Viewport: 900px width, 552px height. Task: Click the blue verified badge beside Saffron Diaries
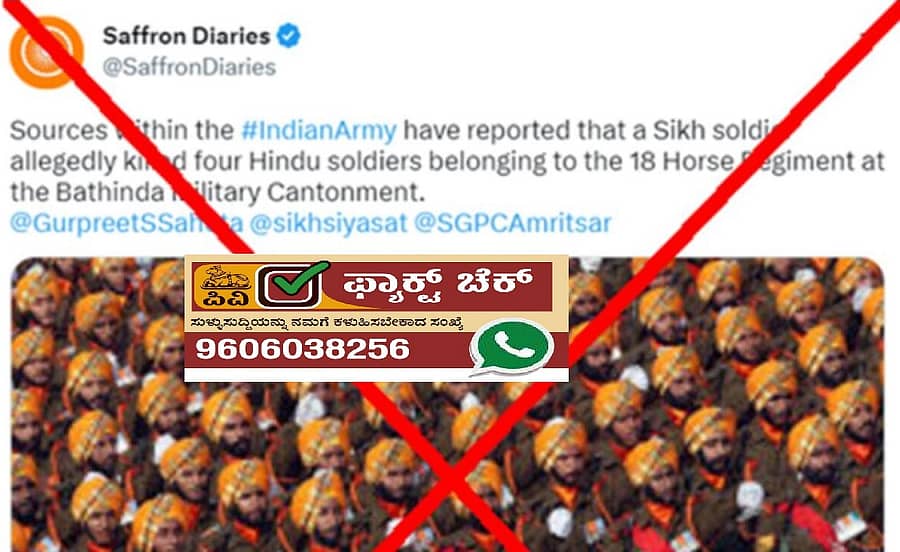(289, 36)
